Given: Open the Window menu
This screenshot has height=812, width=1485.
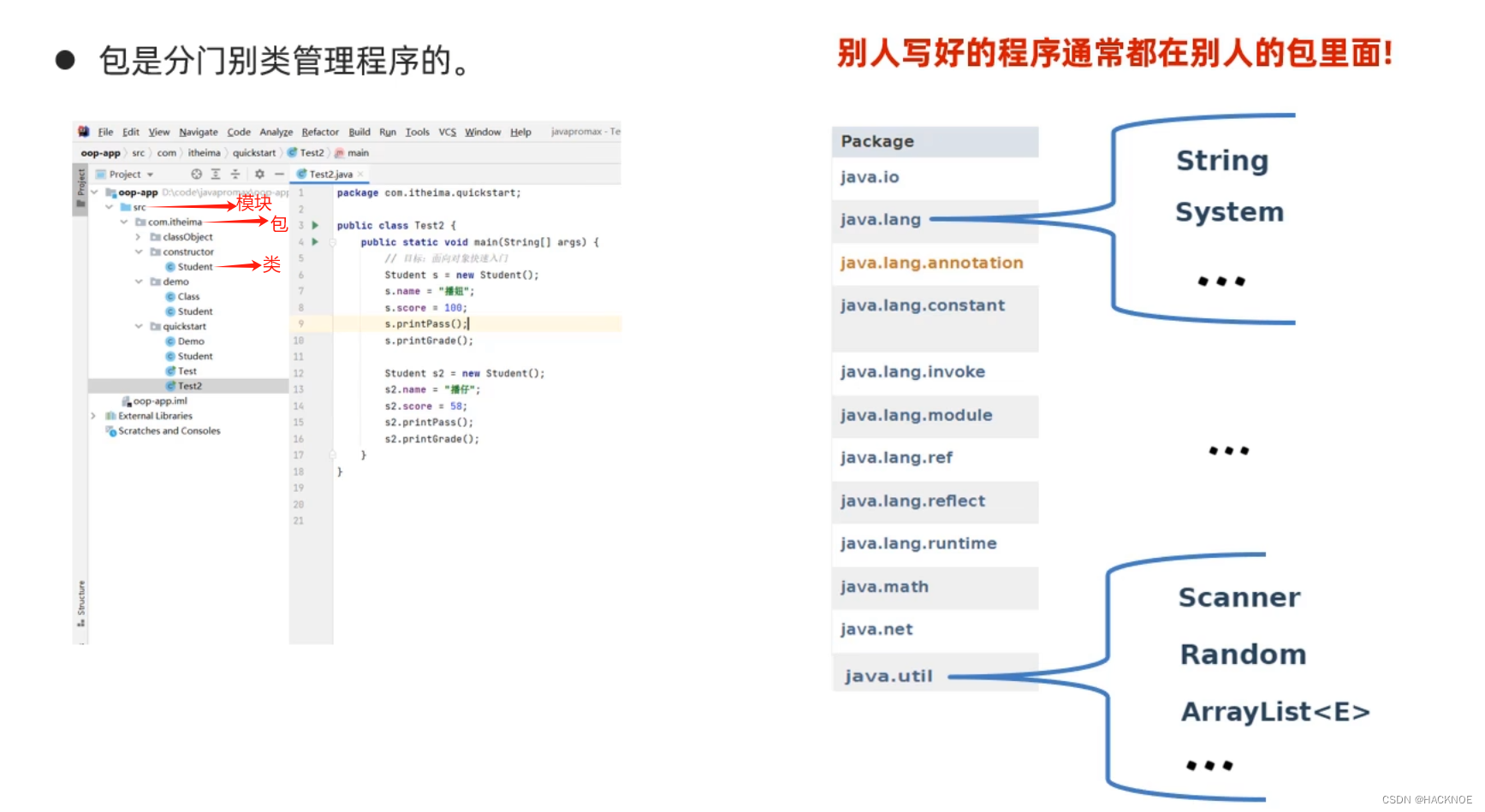Looking at the screenshot, I should pos(483,133).
